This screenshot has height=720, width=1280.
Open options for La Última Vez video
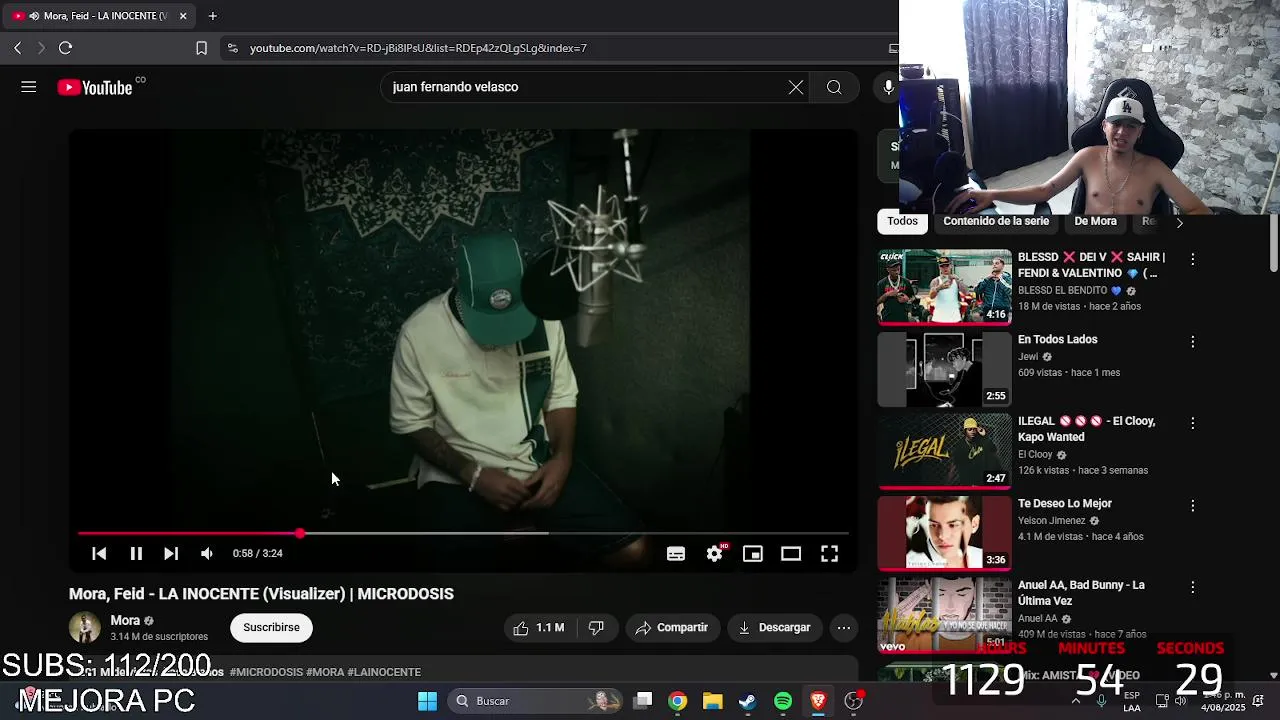click(x=1192, y=588)
